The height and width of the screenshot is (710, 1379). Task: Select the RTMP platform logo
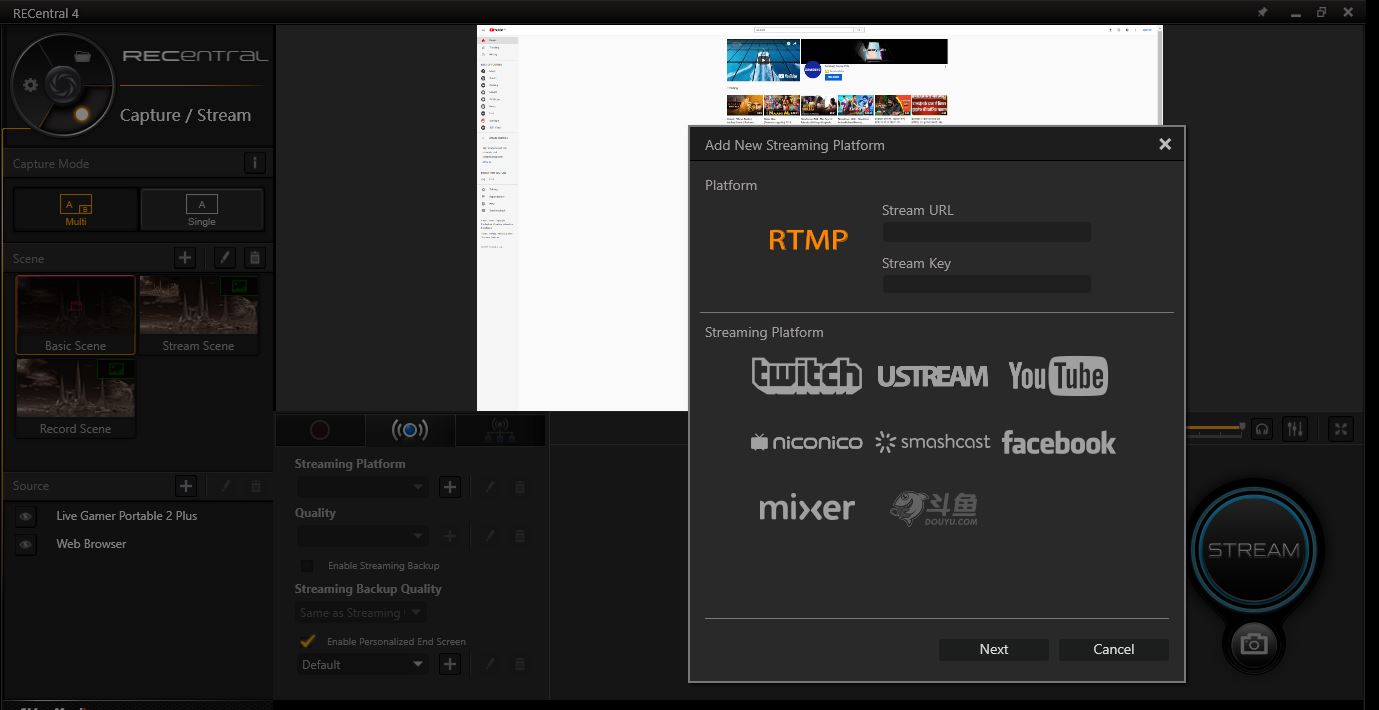pos(808,239)
